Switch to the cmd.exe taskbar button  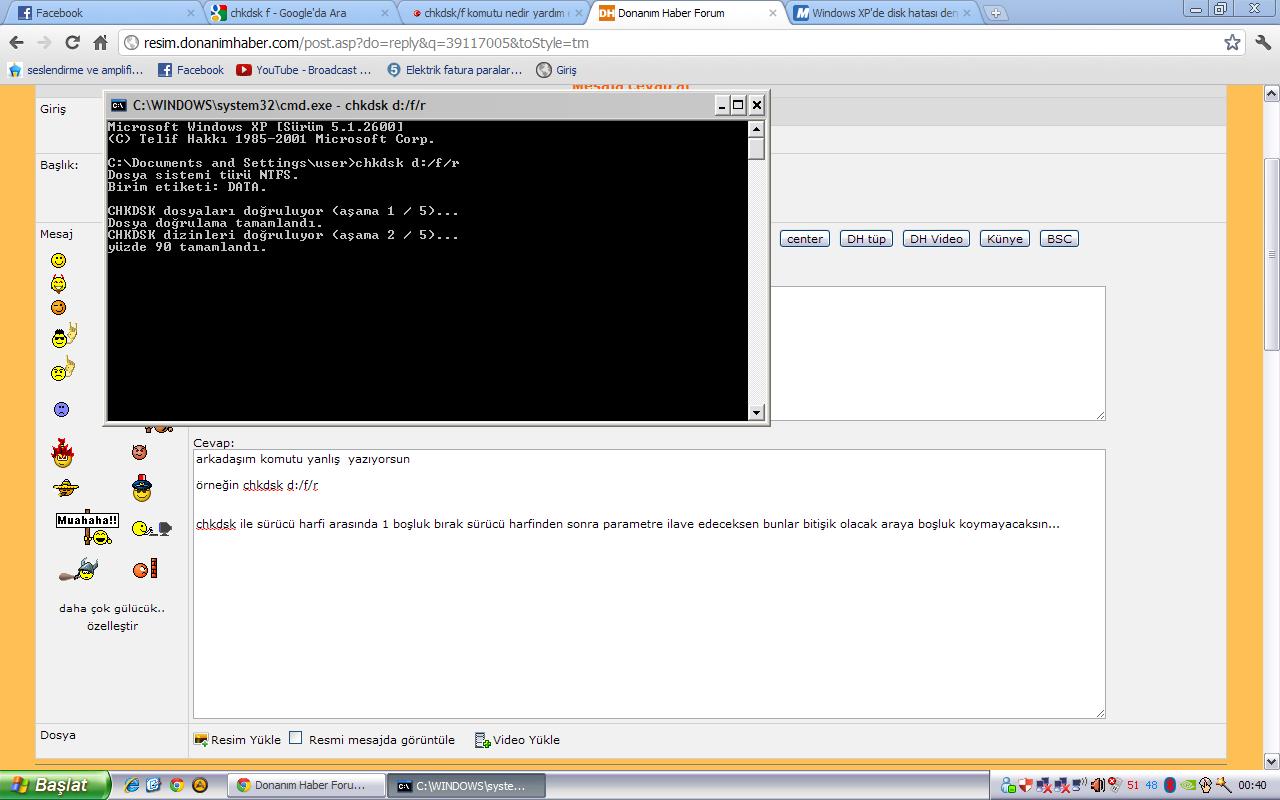pos(467,786)
